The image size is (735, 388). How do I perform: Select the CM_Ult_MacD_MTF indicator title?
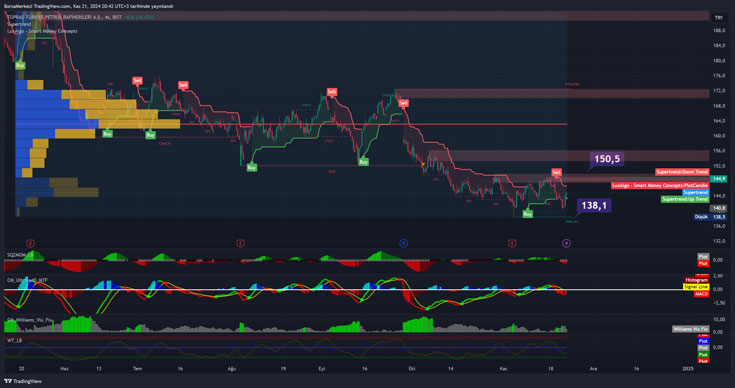coord(27,280)
